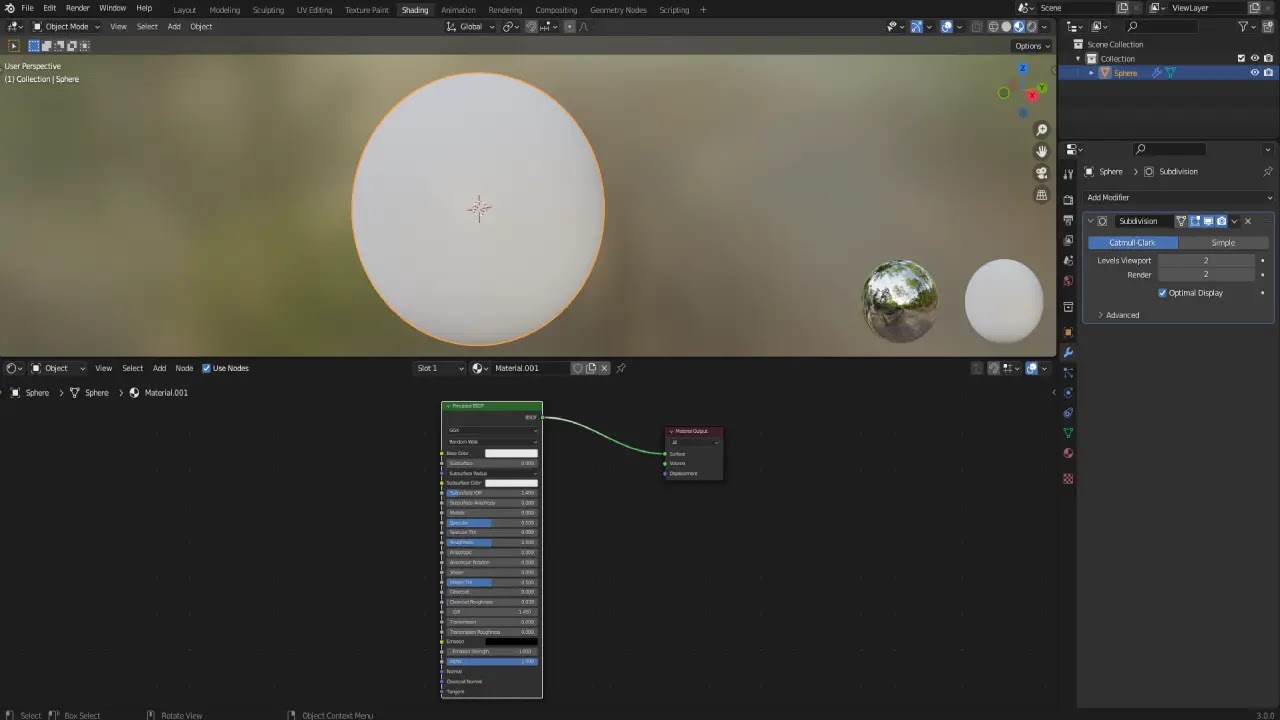The height and width of the screenshot is (720, 1280).
Task: Open the Output properties tab icon
Action: [x=1068, y=219]
